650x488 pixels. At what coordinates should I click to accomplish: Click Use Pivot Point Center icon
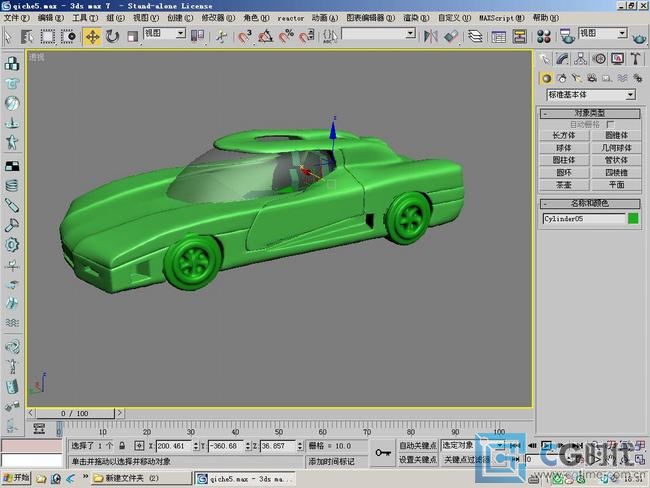pyautogui.click(x=197, y=36)
